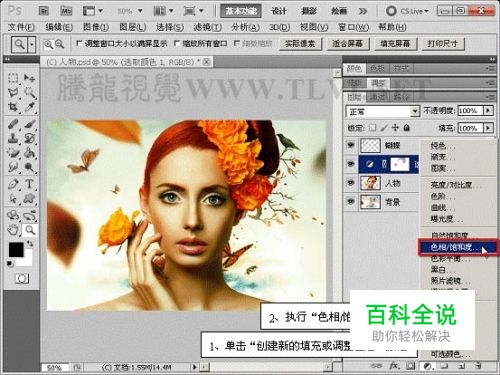
Task: Select the Rectangular Marquee tool
Action: [x=13, y=78]
